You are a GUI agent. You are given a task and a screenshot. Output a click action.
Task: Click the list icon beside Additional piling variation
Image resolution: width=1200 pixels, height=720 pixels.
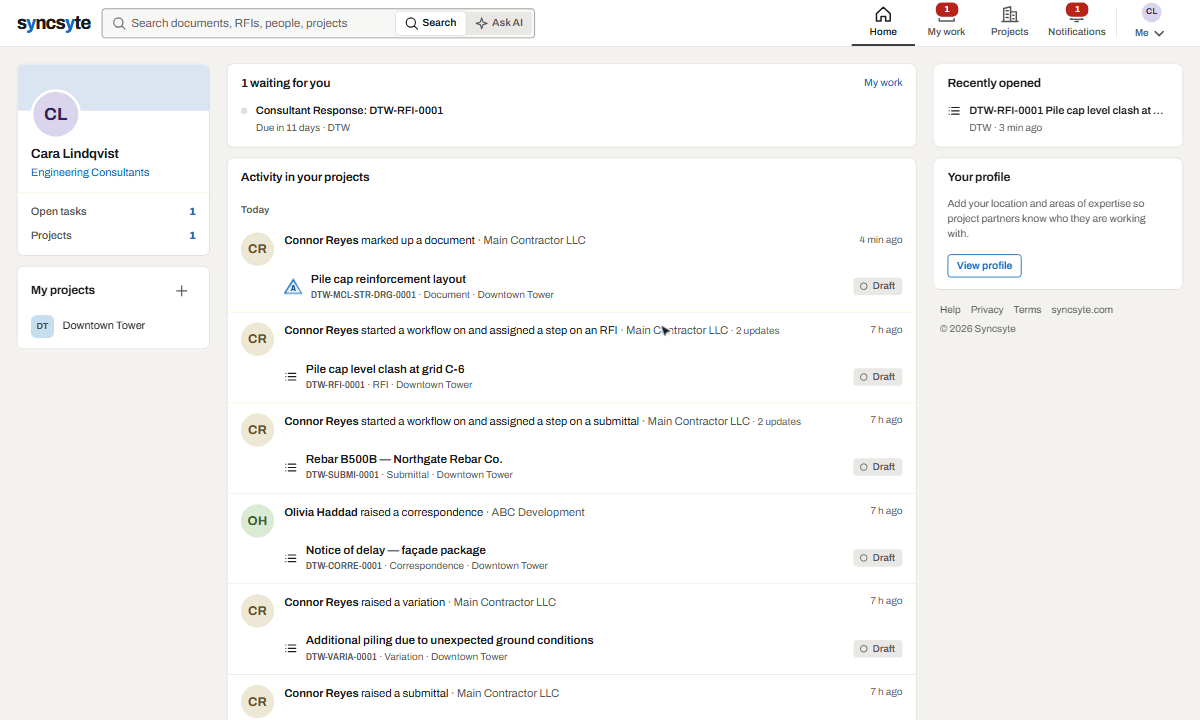[291, 648]
